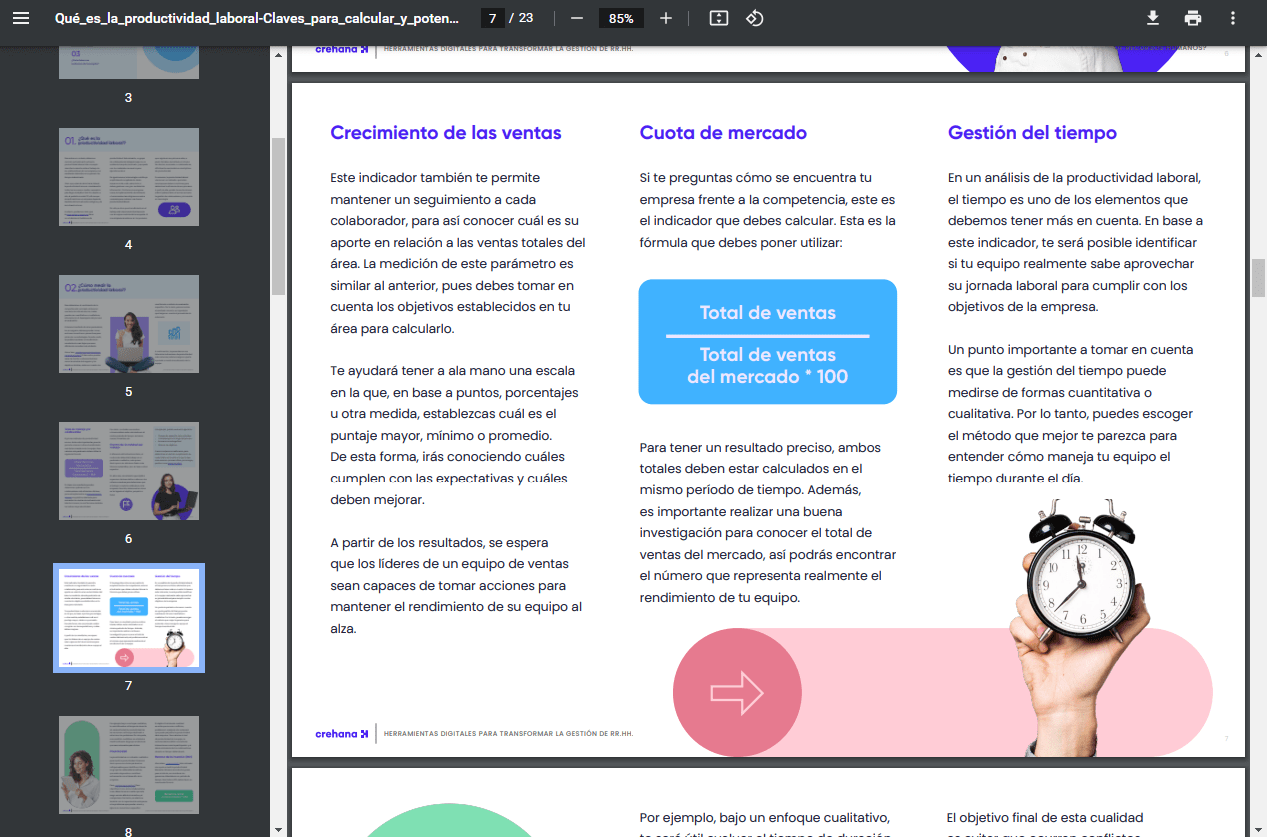Toggle the thumbnail sidebar with the hamburger icon
Viewport: 1267px width, 837px height.
[x=21, y=17]
